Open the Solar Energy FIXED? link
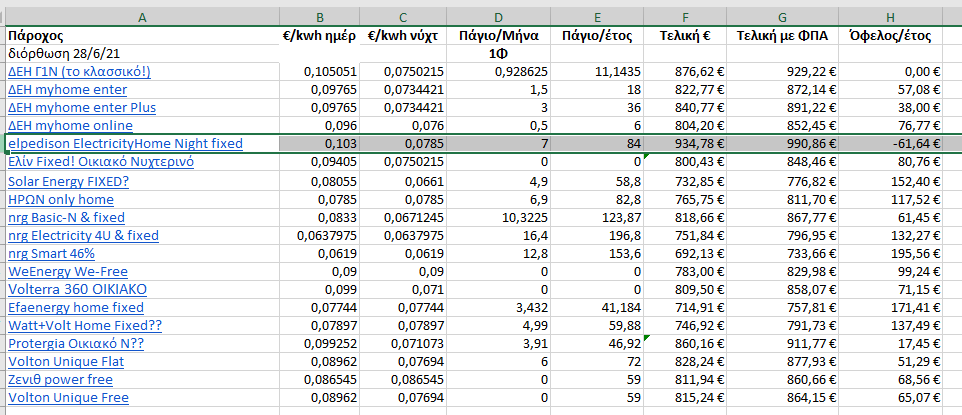 (69, 182)
